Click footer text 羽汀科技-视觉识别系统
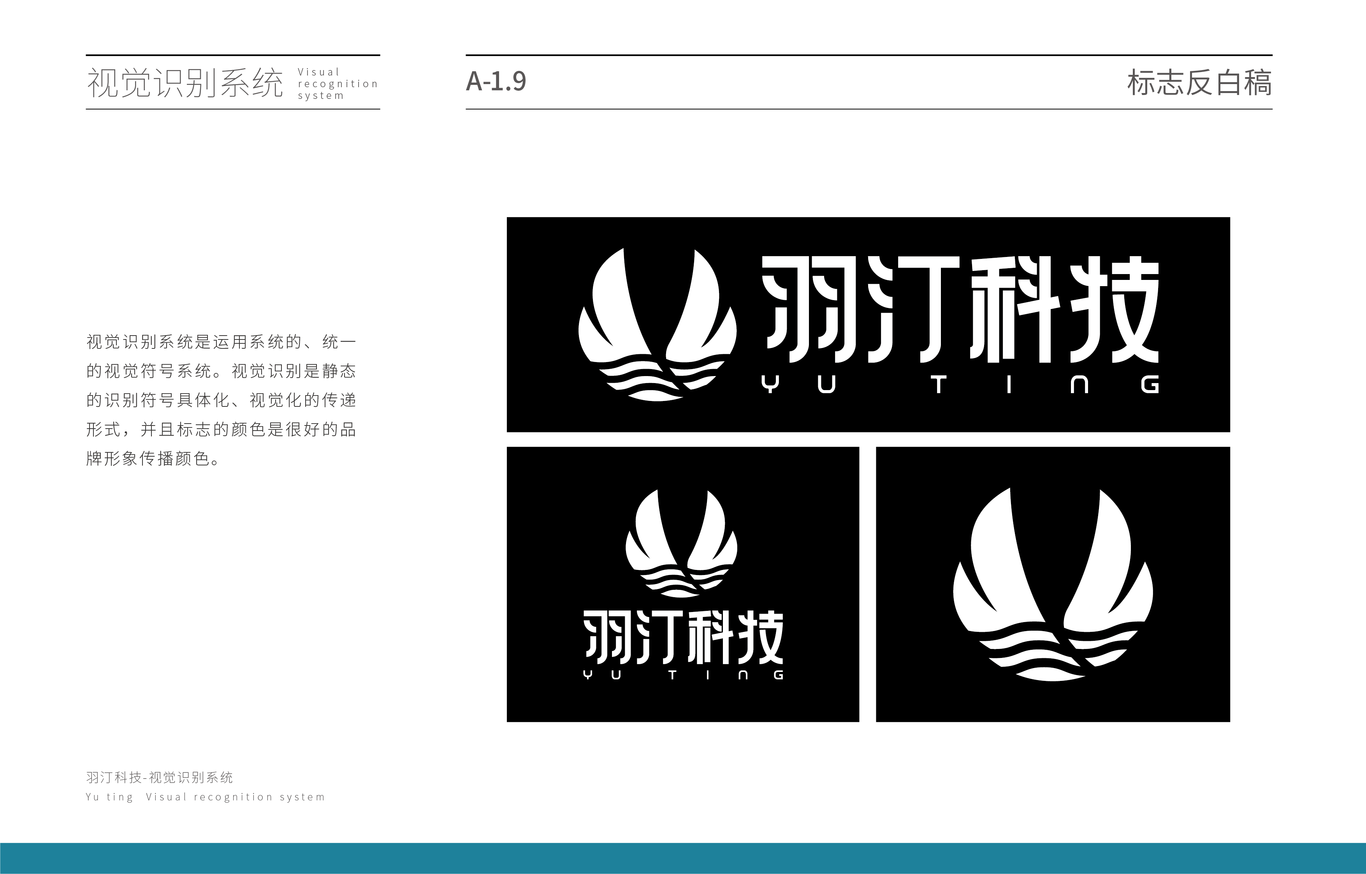The image size is (1366, 874). pos(160,777)
